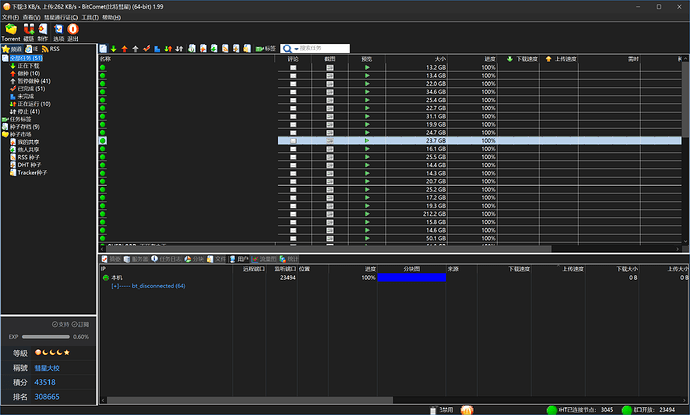Open the statistics (统计) detail tab

289,259
